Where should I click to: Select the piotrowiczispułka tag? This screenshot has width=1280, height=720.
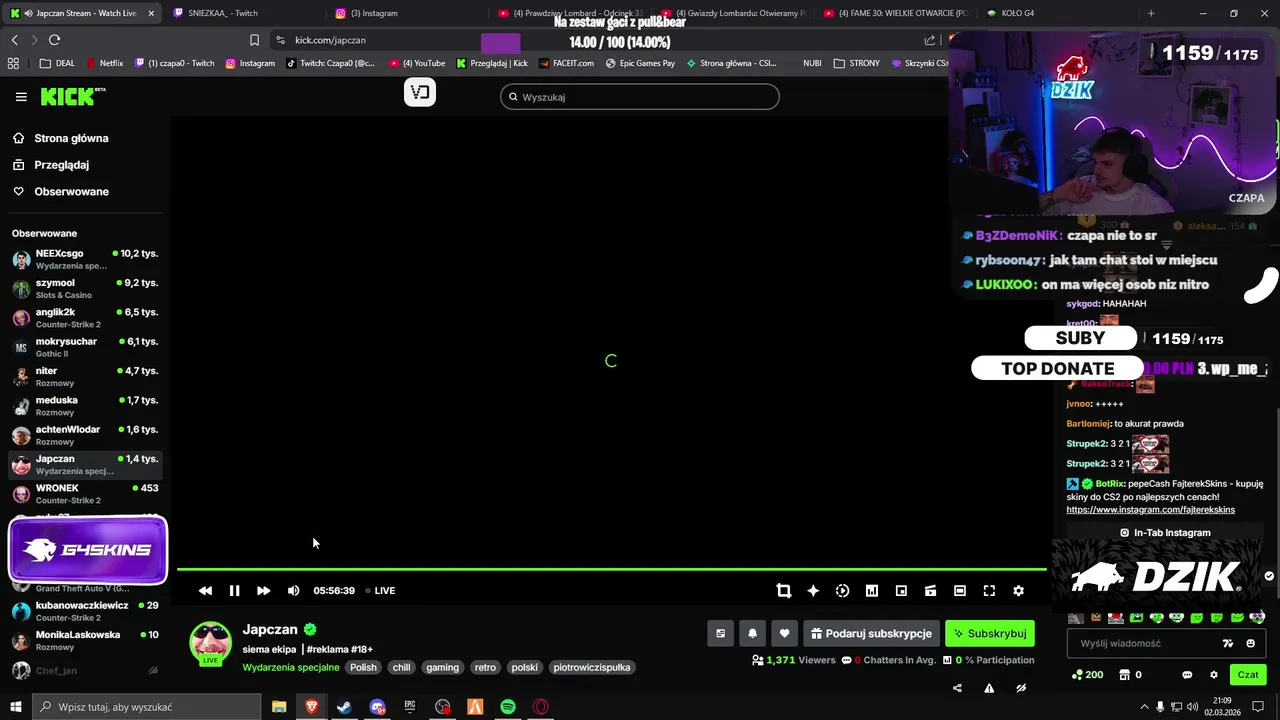click(592, 667)
